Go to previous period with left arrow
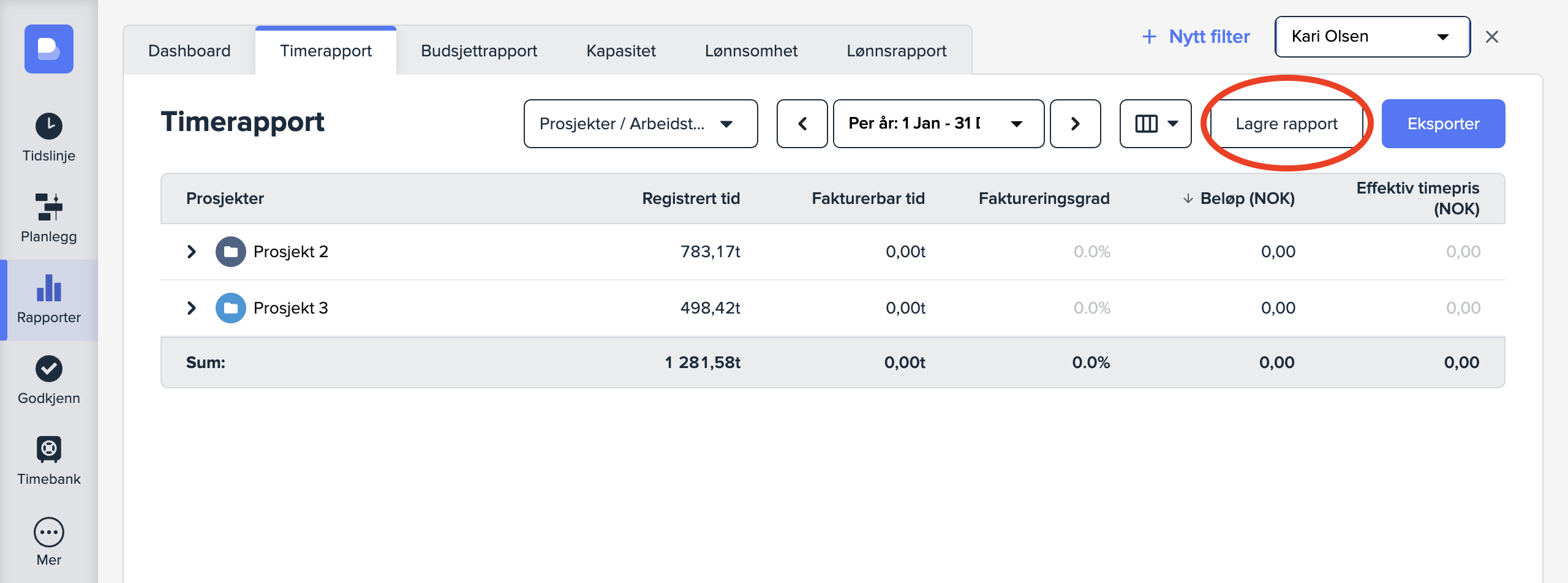 tap(802, 124)
